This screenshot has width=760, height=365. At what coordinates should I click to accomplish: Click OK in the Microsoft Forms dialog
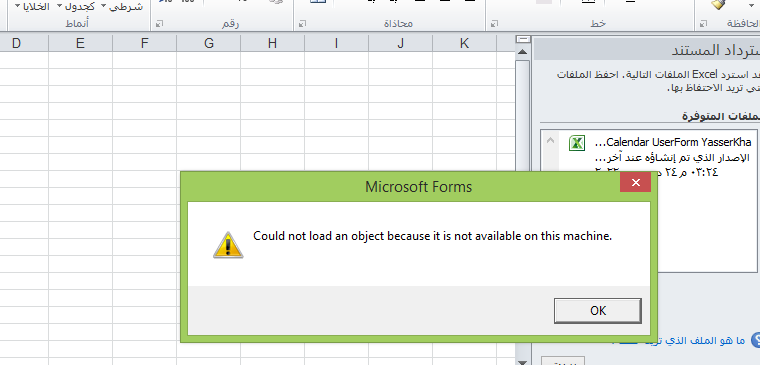pyautogui.click(x=598, y=311)
